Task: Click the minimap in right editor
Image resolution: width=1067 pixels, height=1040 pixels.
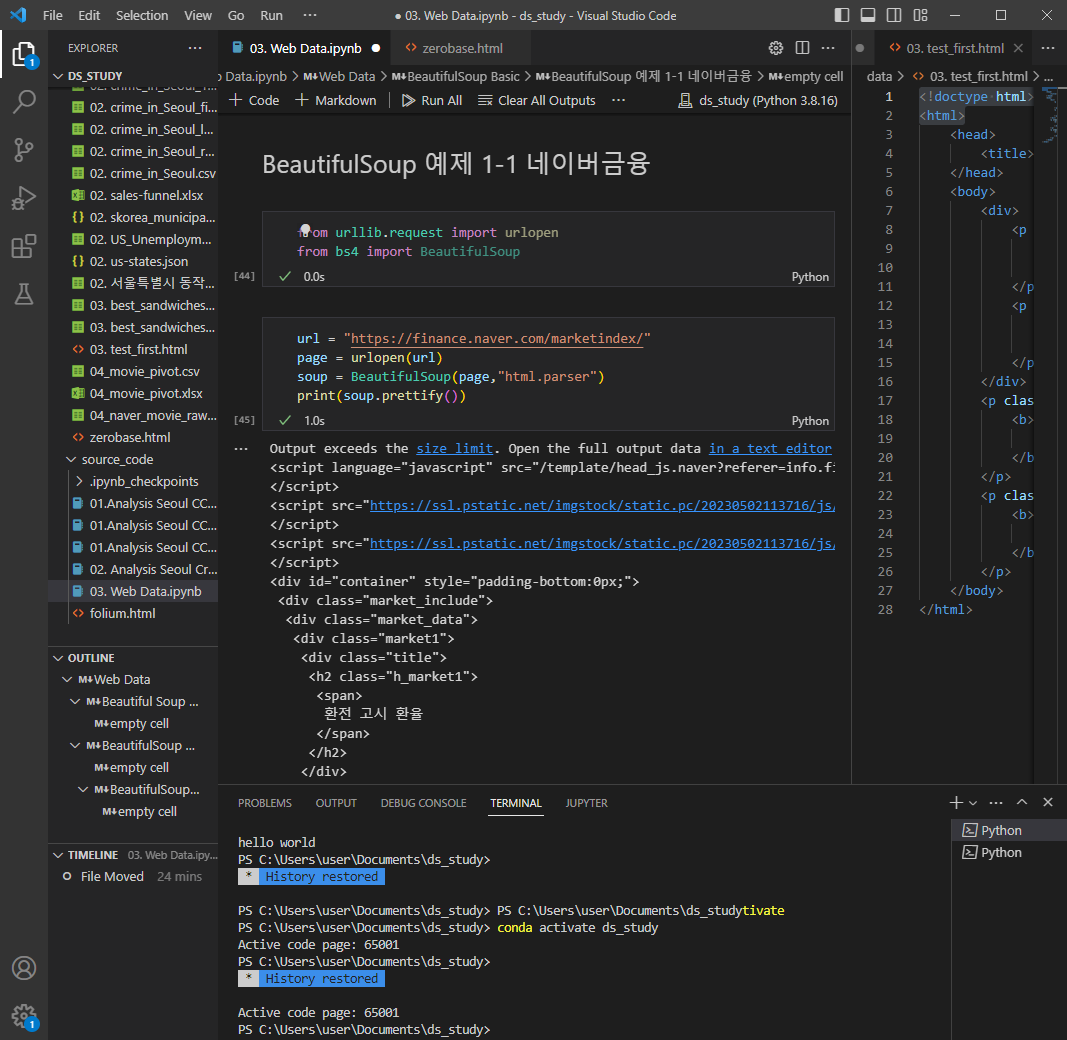Action: (x=1051, y=116)
